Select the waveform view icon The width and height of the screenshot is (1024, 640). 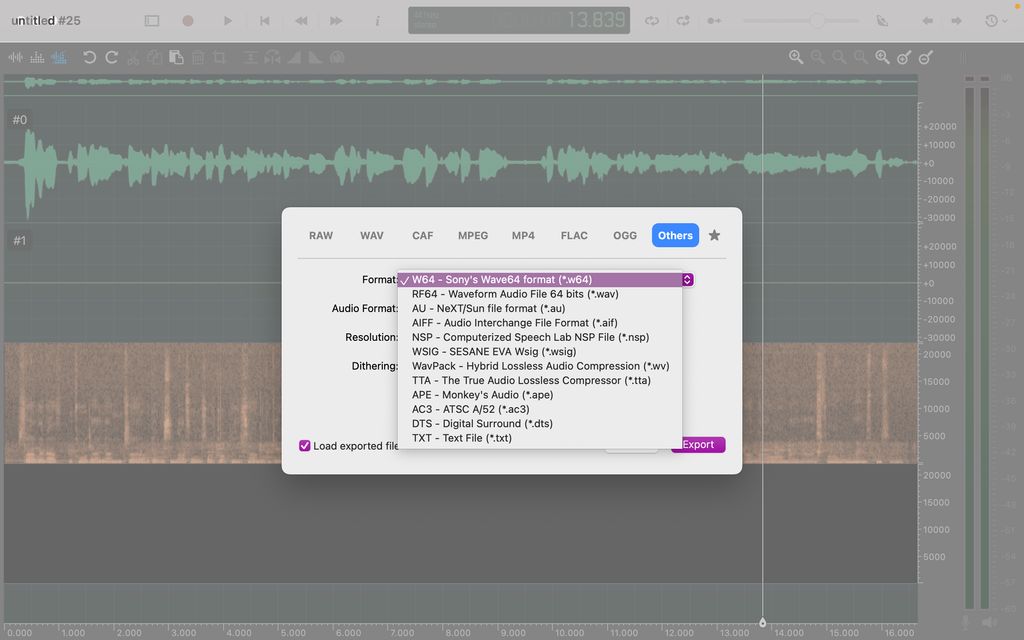point(16,57)
